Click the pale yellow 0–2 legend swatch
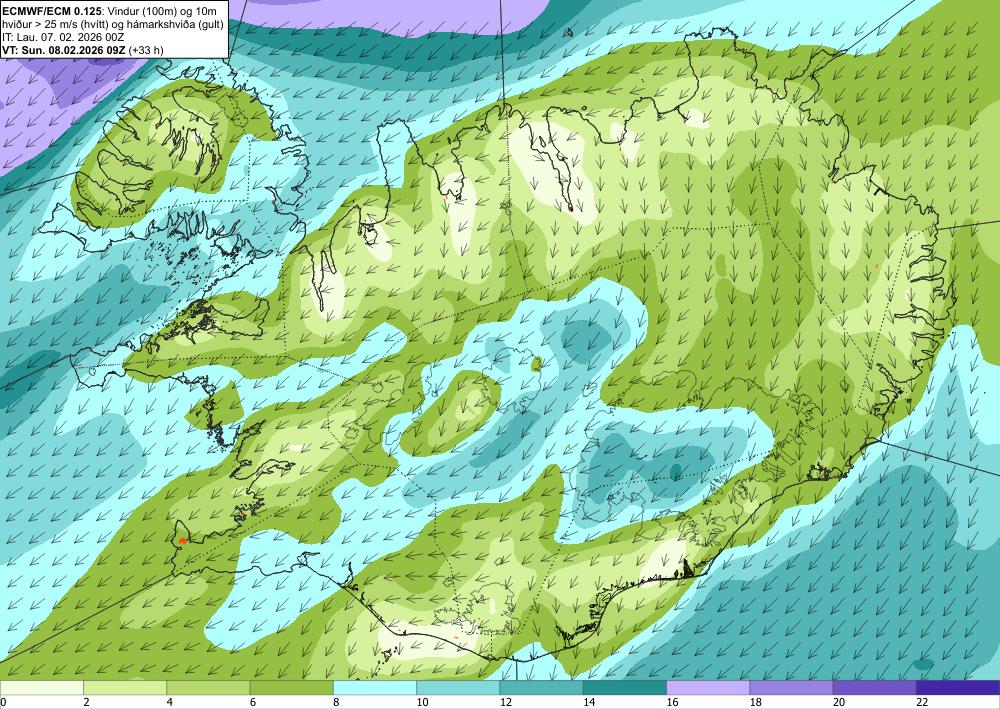This screenshot has width=1000, height=709. click(41, 688)
